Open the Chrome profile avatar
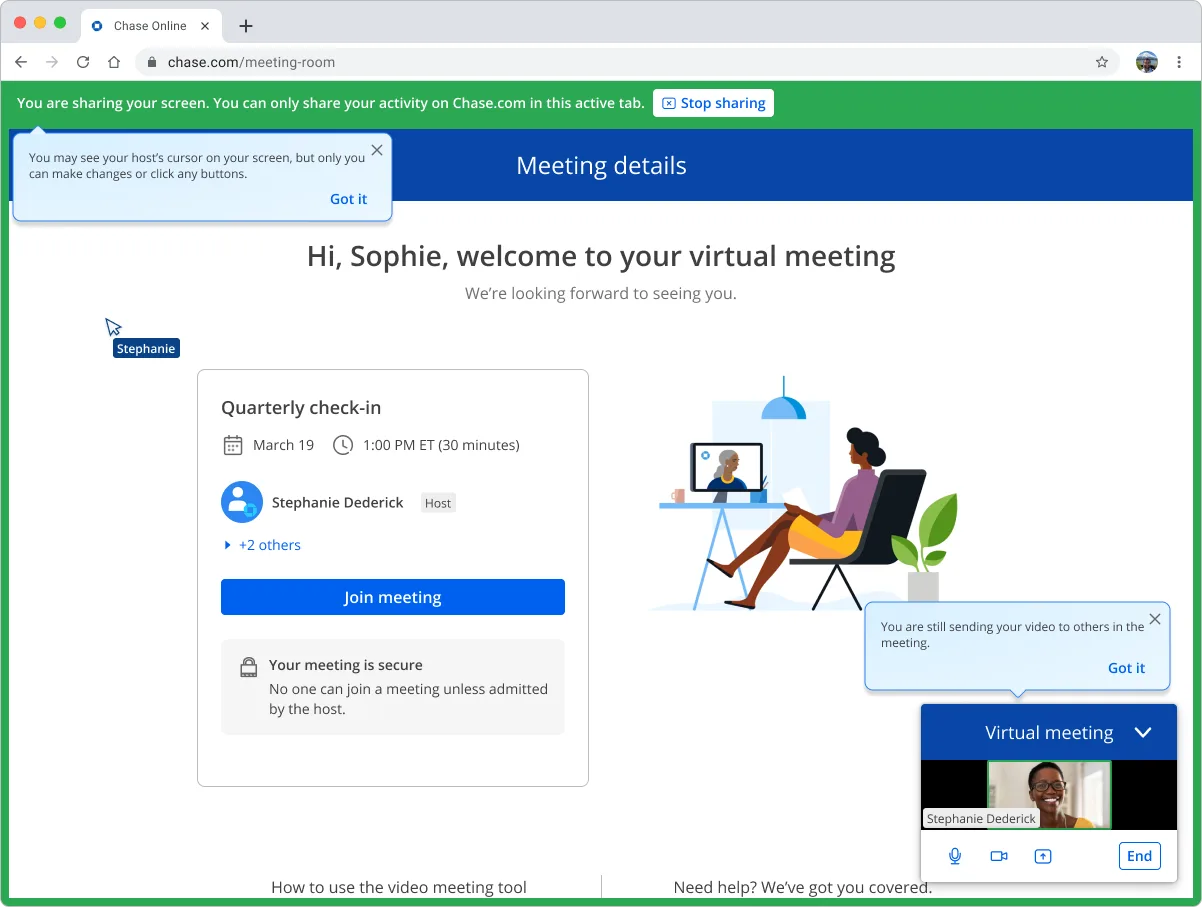This screenshot has width=1202, height=914. (1147, 62)
